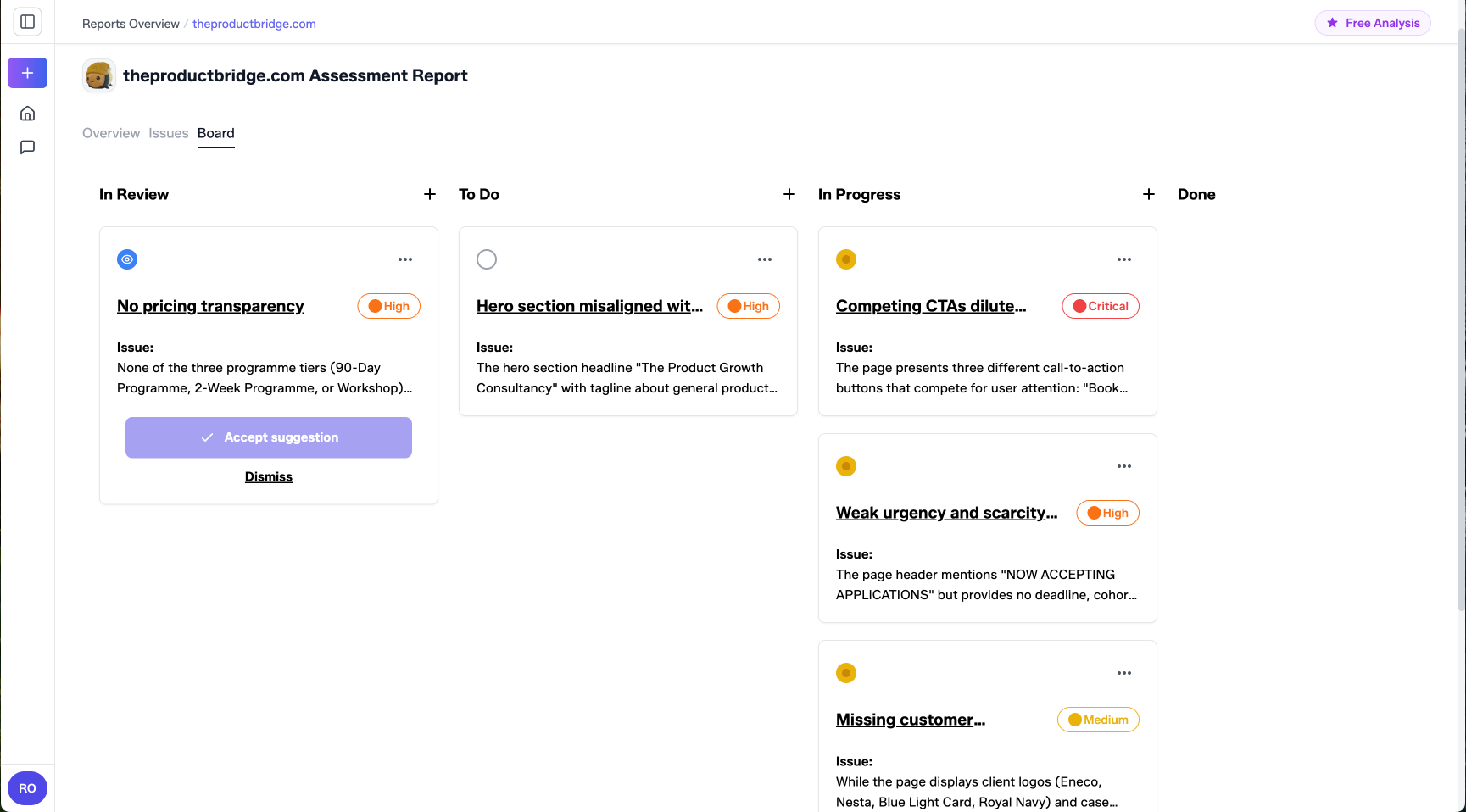The height and width of the screenshot is (812, 1466).
Task: Open the three-dot menu on Hero section card
Action: pos(765,259)
